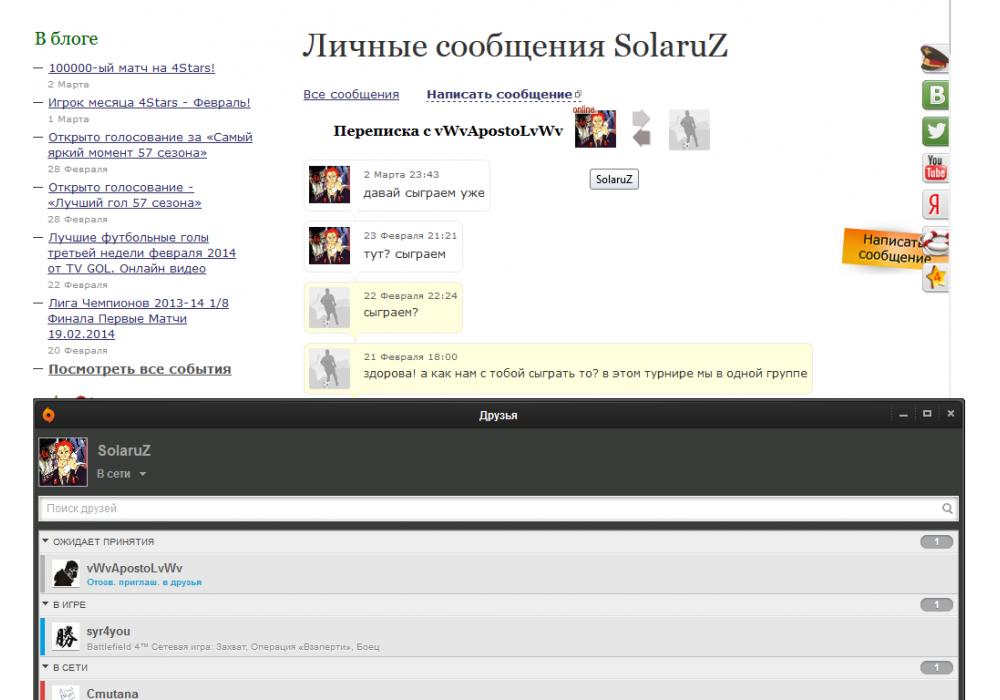Open the Twitter sidebar icon
This screenshot has height=700, width=1000.
tap(934, 131)
